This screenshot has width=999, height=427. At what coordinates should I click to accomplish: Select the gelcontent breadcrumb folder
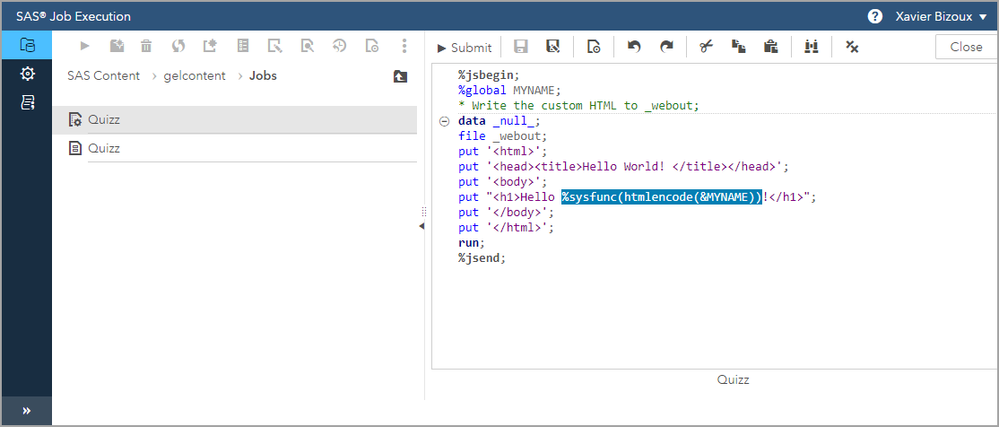click(x=195, y=76)
